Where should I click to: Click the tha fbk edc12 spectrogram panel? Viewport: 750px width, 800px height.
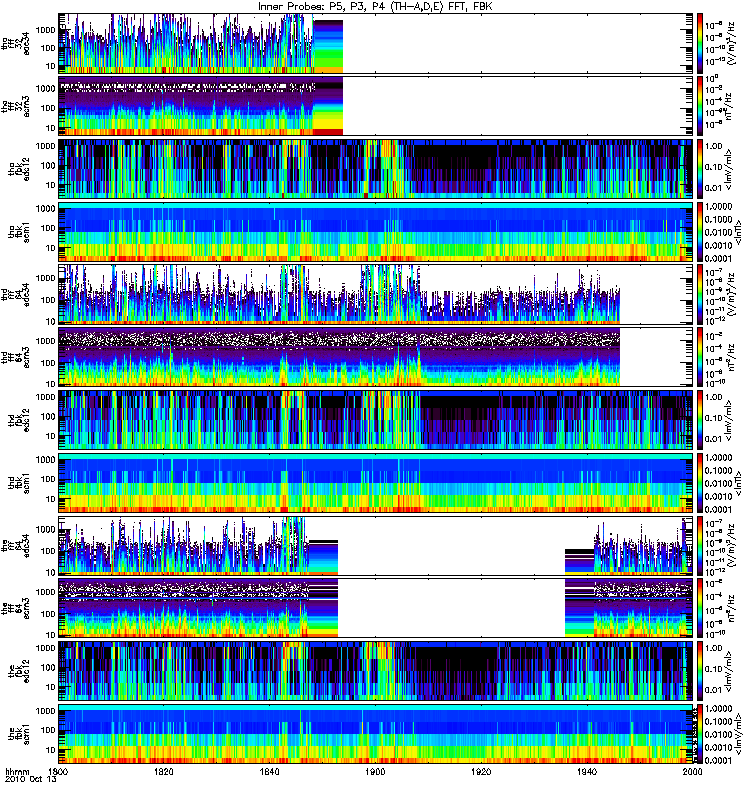point(376,169)
